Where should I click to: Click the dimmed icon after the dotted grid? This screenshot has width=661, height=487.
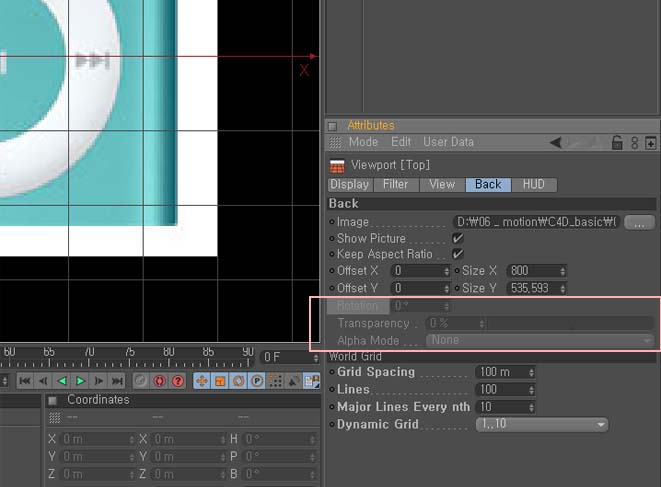[x=293, y=381]
